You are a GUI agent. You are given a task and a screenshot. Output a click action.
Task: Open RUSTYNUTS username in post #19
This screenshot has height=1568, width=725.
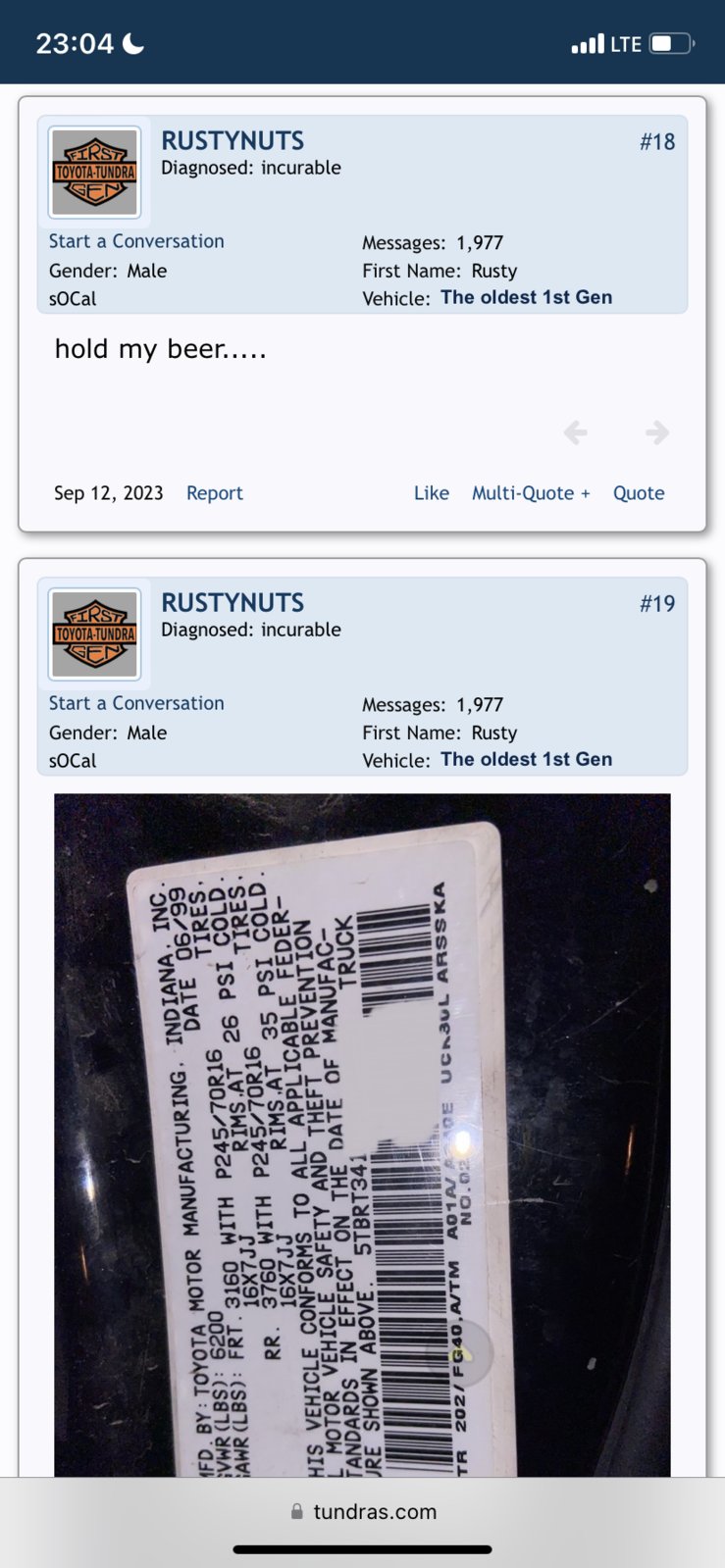click(x=233, y=602)
